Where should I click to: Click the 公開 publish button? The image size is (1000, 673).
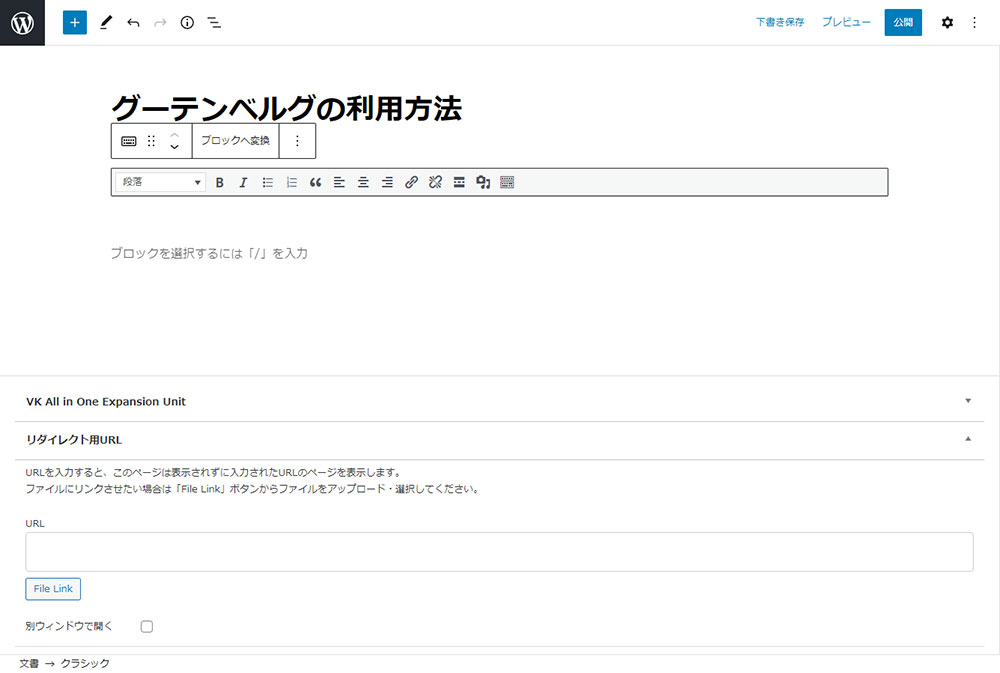(903, 22)
